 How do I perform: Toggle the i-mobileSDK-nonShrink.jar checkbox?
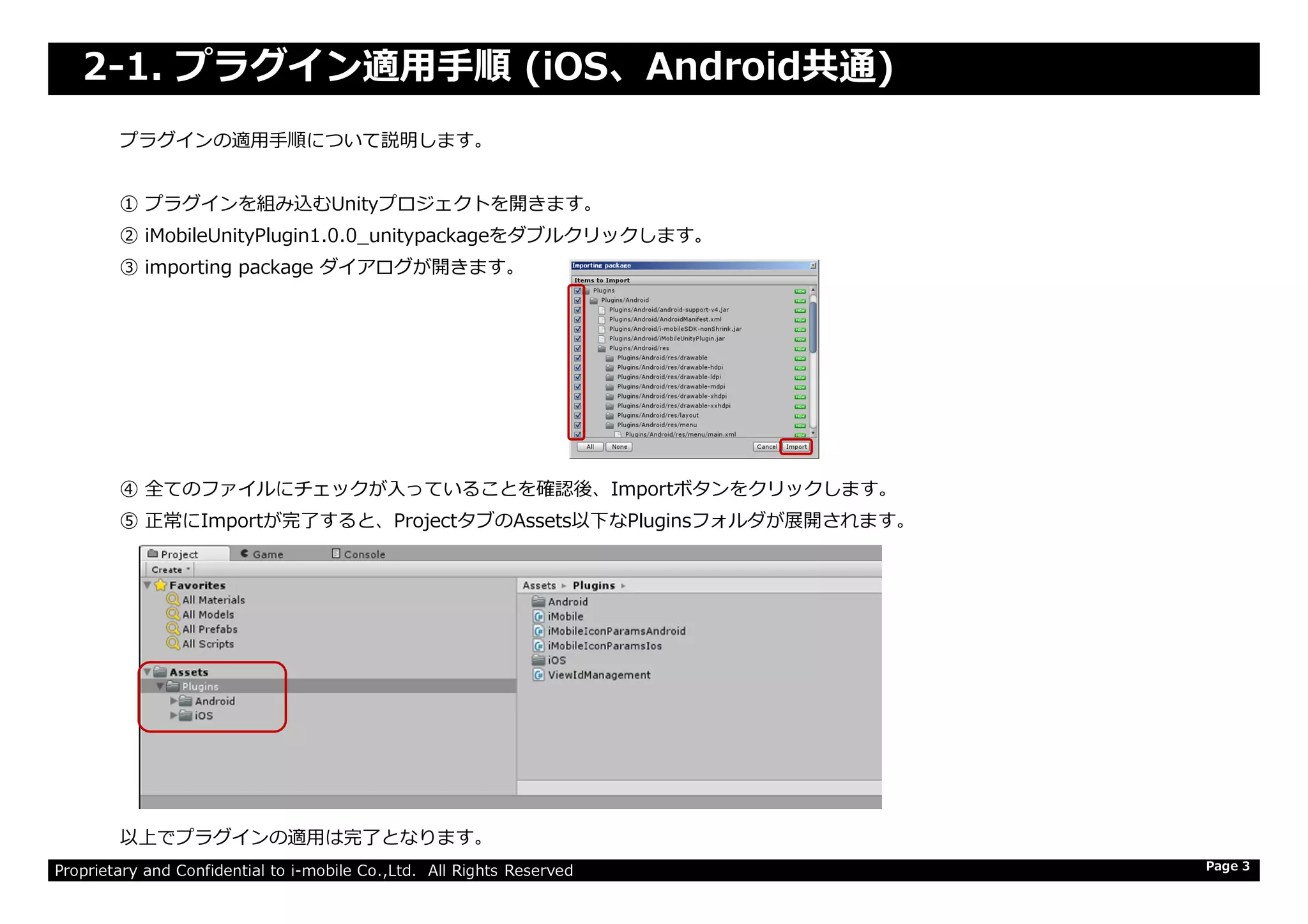[x=577, y=329]
